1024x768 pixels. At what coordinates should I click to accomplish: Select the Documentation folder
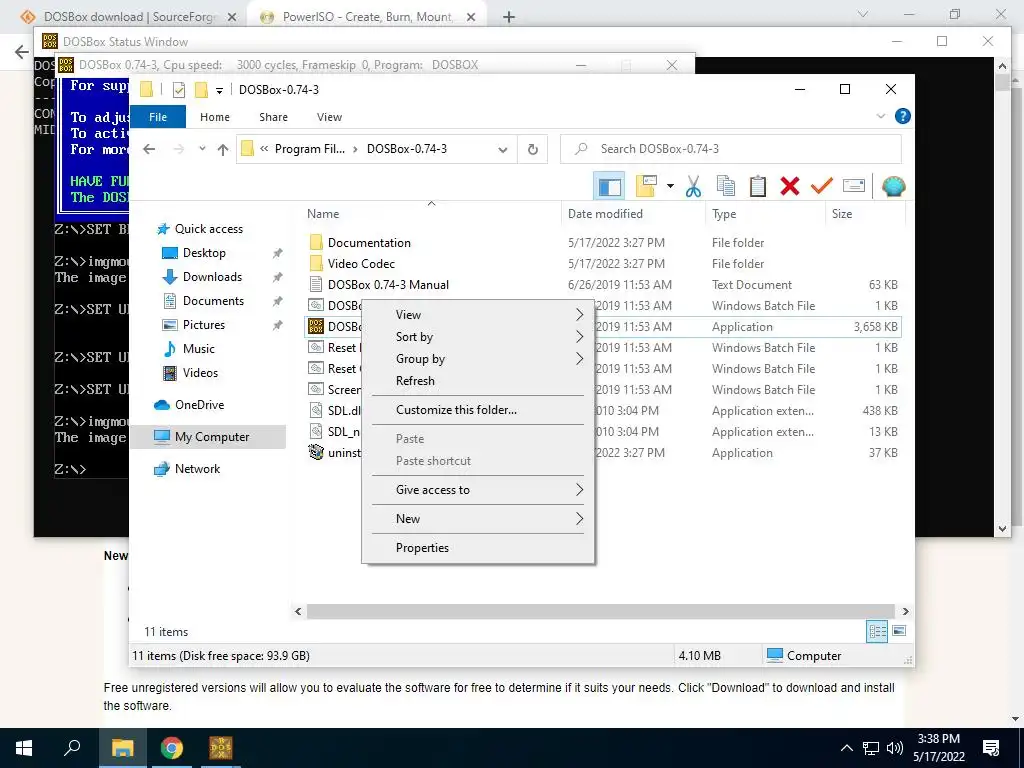pos(369,243)
